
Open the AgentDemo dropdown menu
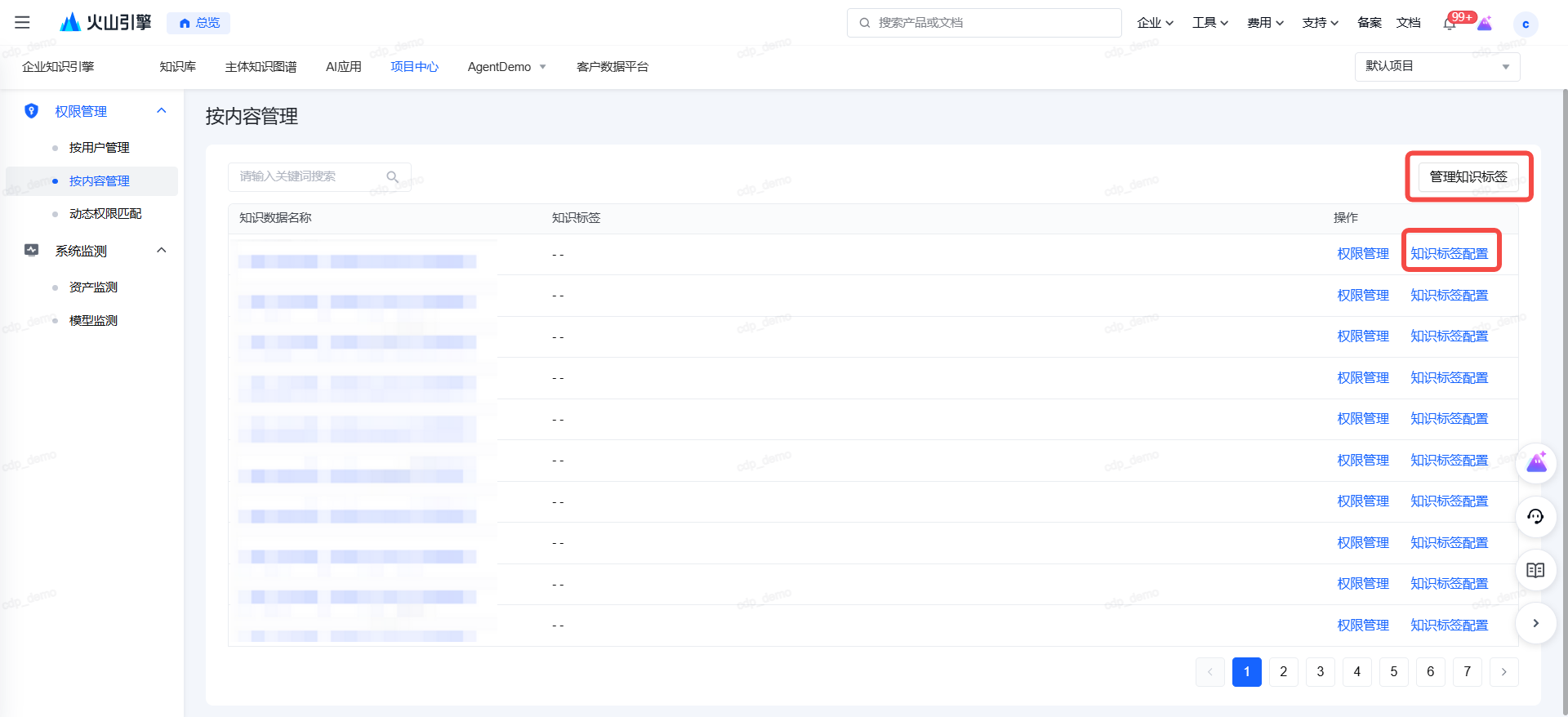pyautogui.click(x=506, y=67)
